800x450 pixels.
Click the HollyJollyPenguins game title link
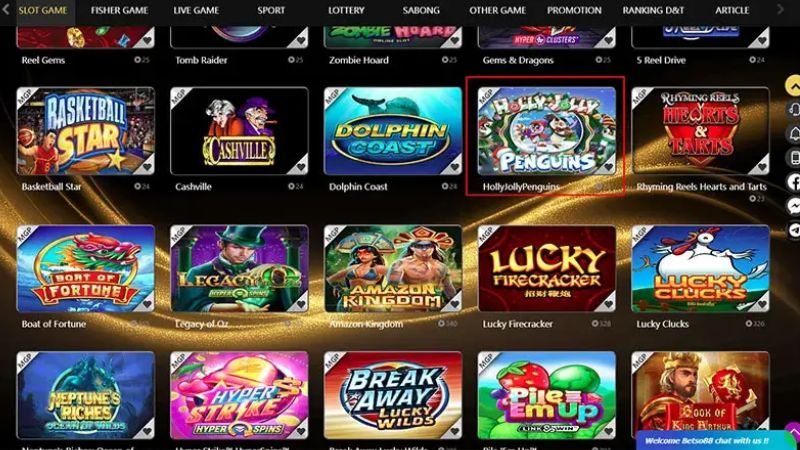point(521,187)
